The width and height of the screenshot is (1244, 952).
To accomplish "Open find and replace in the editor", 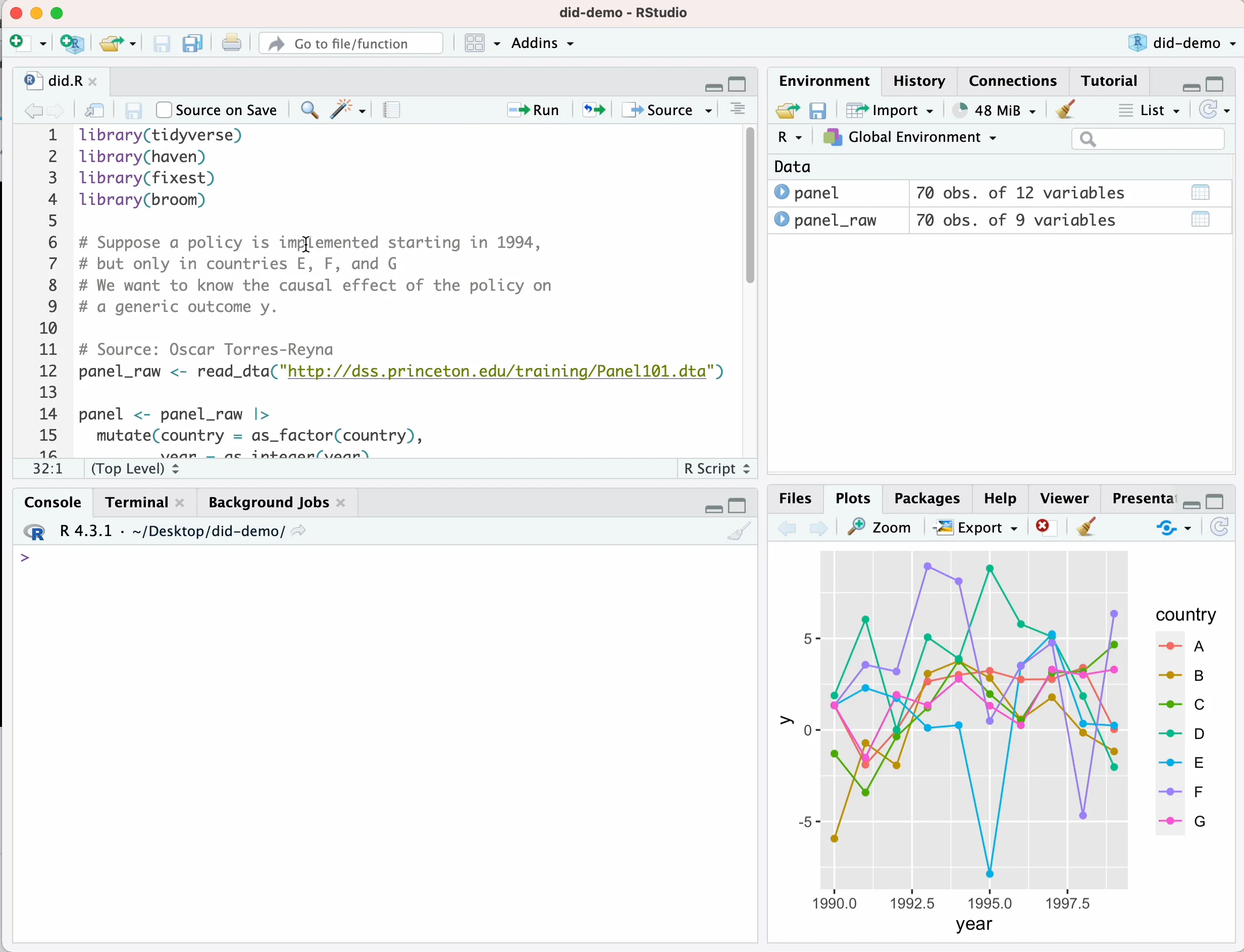I will coord(309,110).
